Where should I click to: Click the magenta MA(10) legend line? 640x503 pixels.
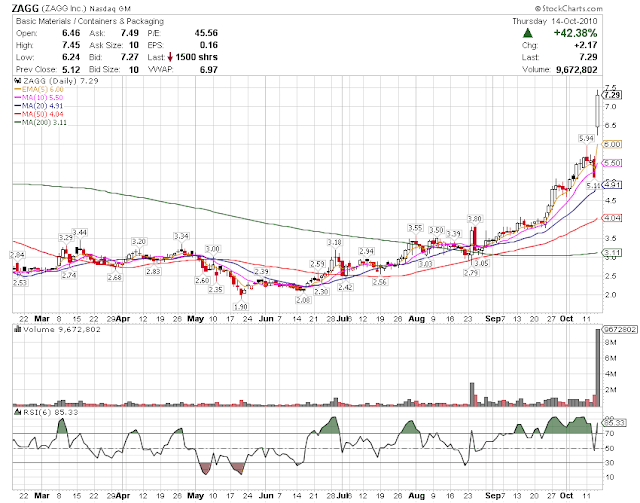point(18,98)
